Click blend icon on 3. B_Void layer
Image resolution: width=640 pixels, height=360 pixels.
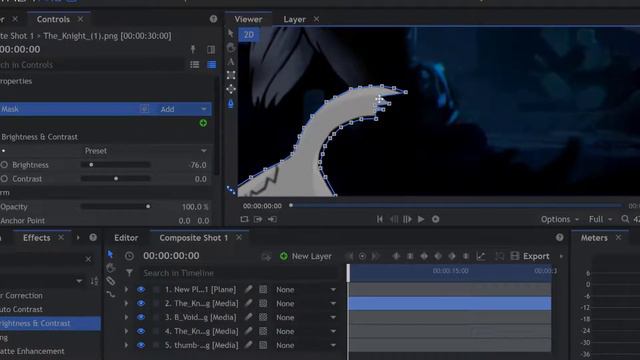coord(263,317)
